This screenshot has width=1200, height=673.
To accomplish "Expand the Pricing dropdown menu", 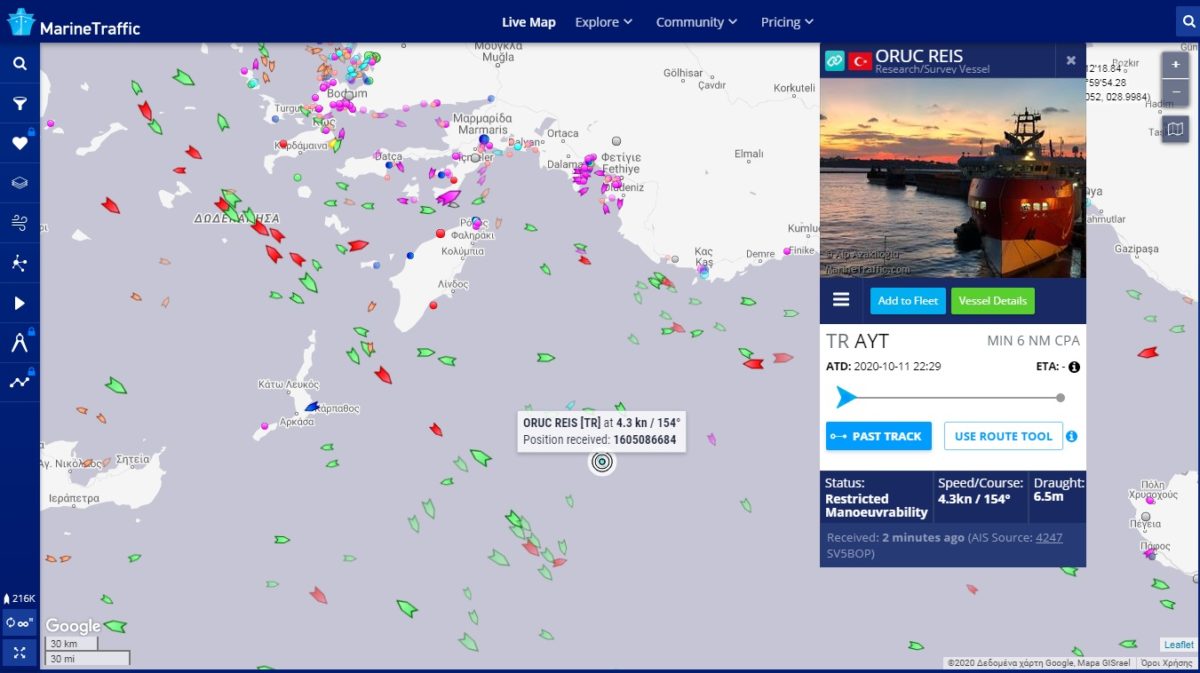I will (787, 22).
